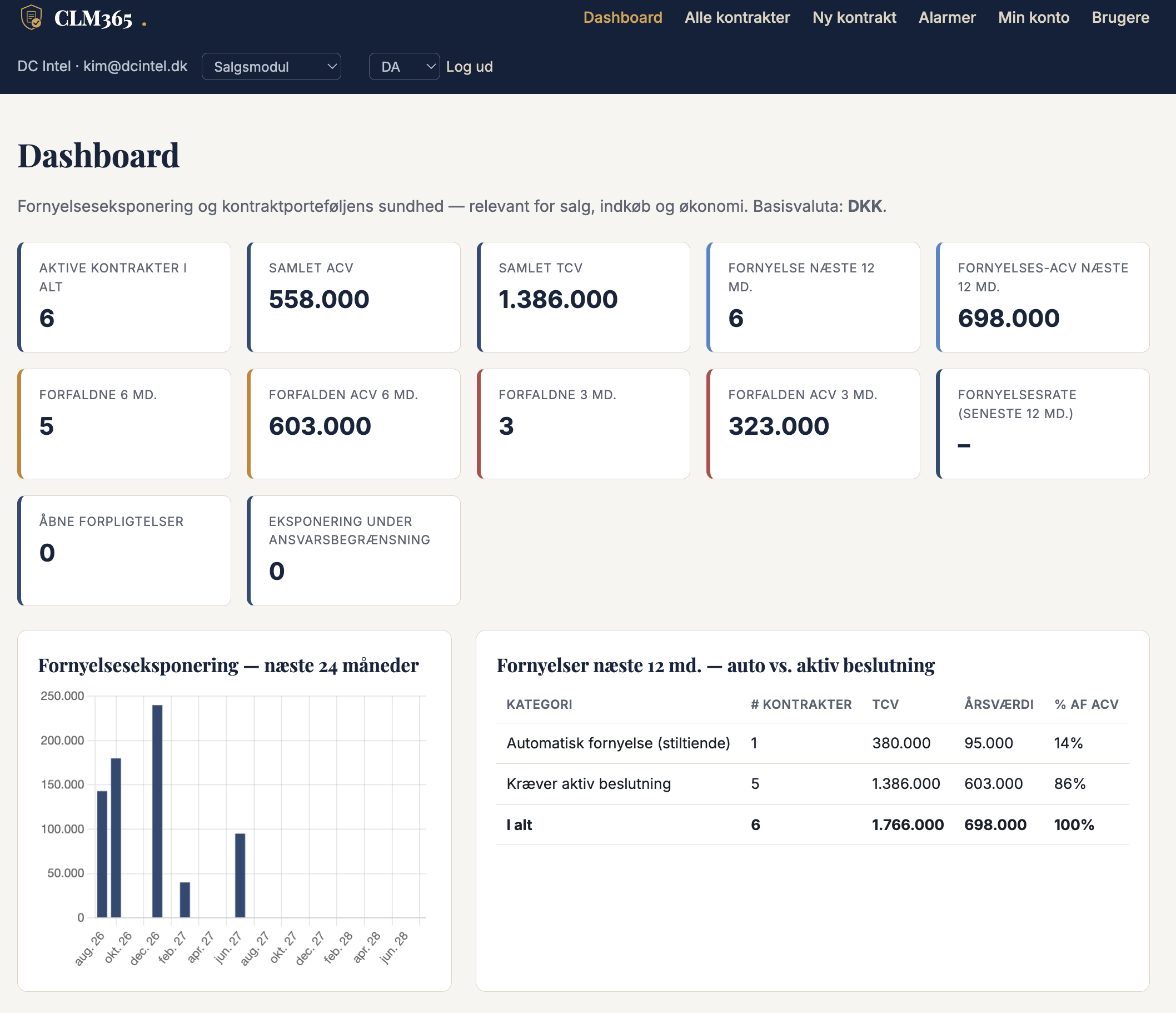Click the Åbne forpligtelser card label
The width and height of the screenshot is (1176, 1013).
tap(111, 522)
